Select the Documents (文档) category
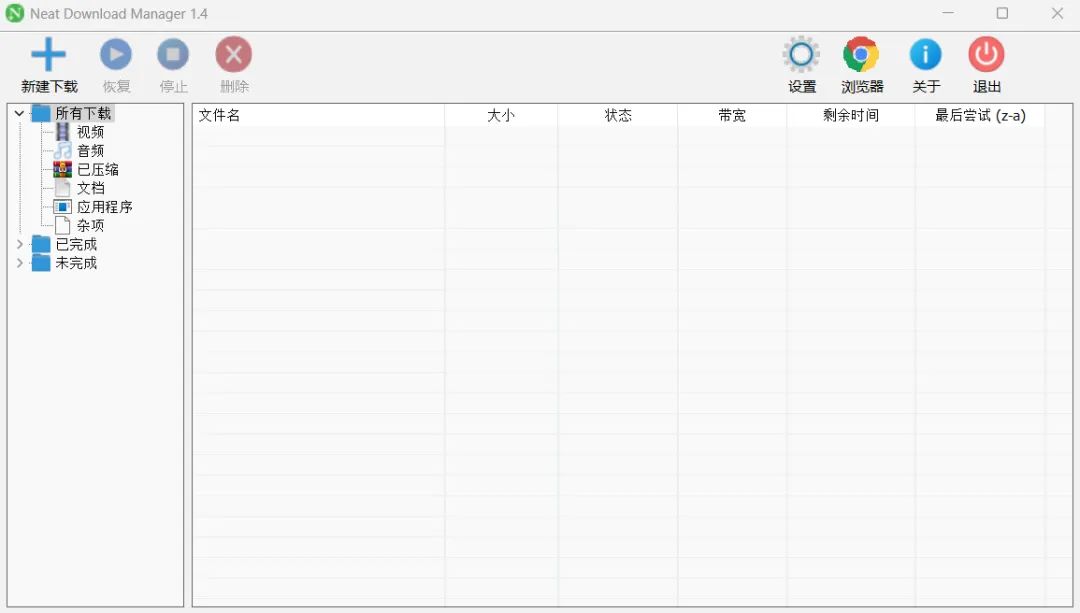 [x=90, y=188]
